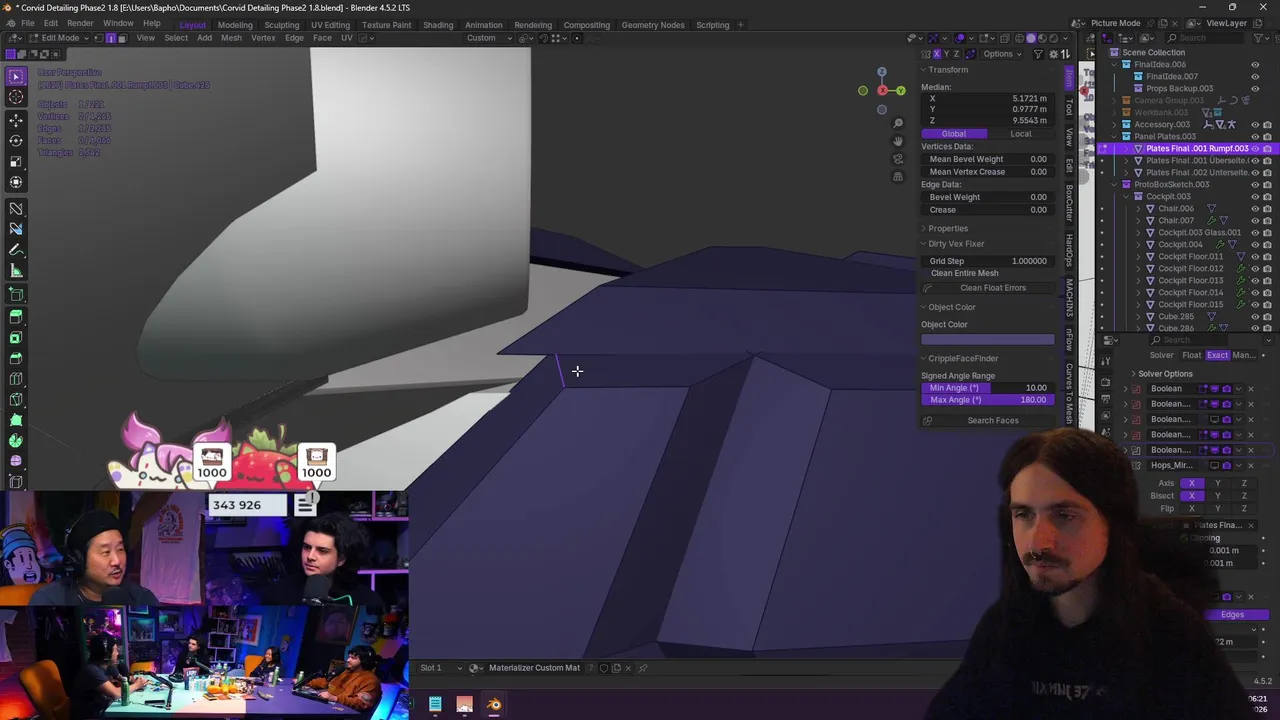This screenshot has height=720, width=1280.
Task: Switch to face select mode
Action: [121, 38]
